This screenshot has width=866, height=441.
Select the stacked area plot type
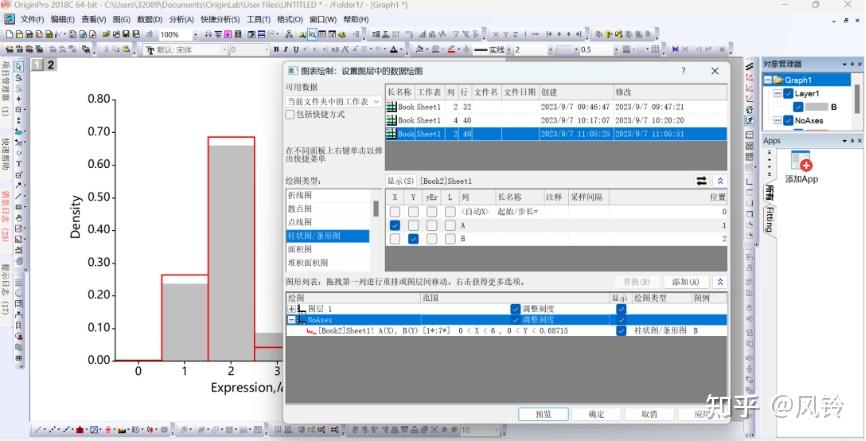[328, 263]
